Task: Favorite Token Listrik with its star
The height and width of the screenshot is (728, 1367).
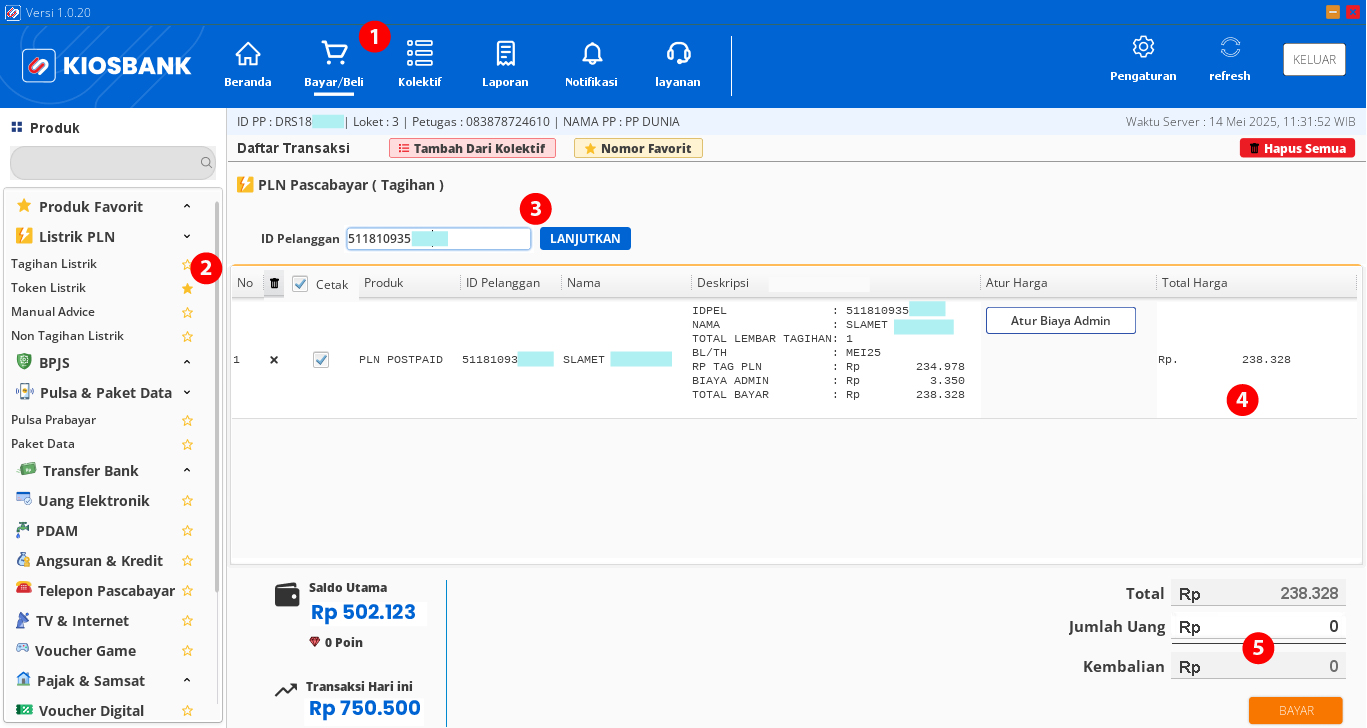Action: pos(187,288)
